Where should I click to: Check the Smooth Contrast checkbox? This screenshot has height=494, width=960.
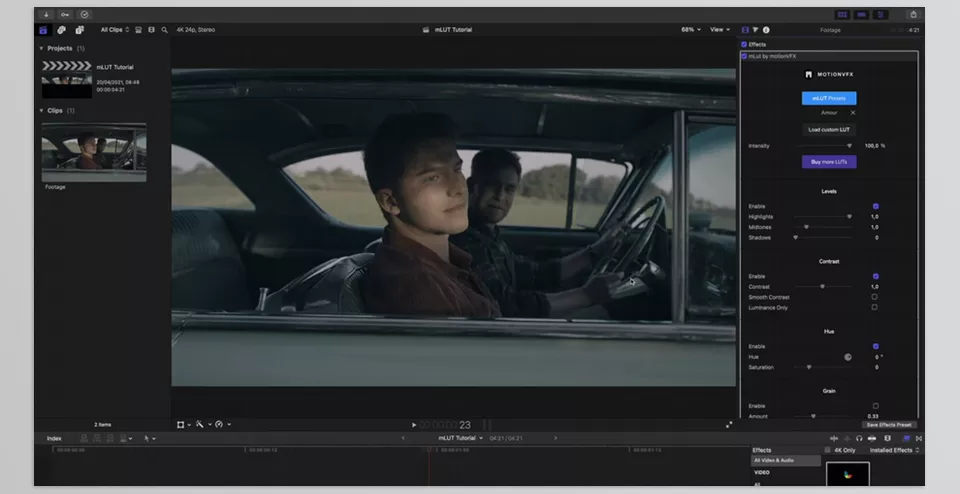(x=874, y=297)
